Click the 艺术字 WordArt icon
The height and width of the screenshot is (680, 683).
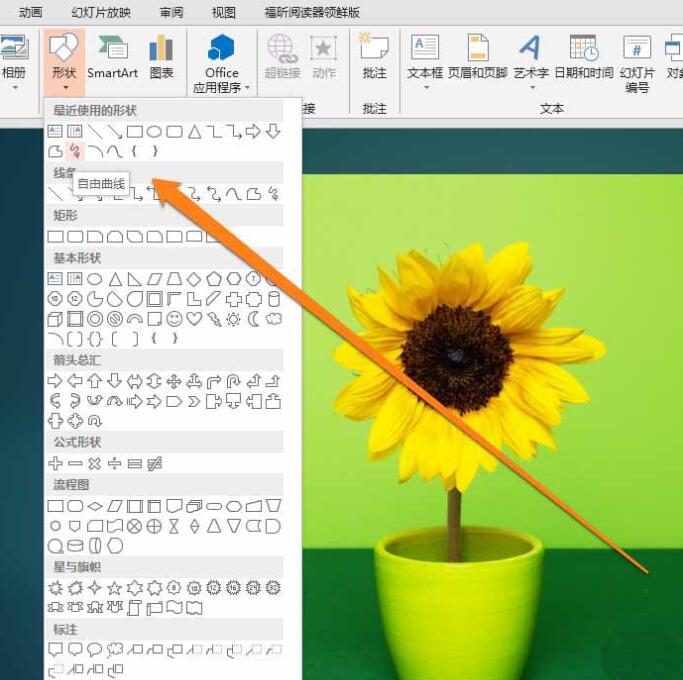[530, 57]
